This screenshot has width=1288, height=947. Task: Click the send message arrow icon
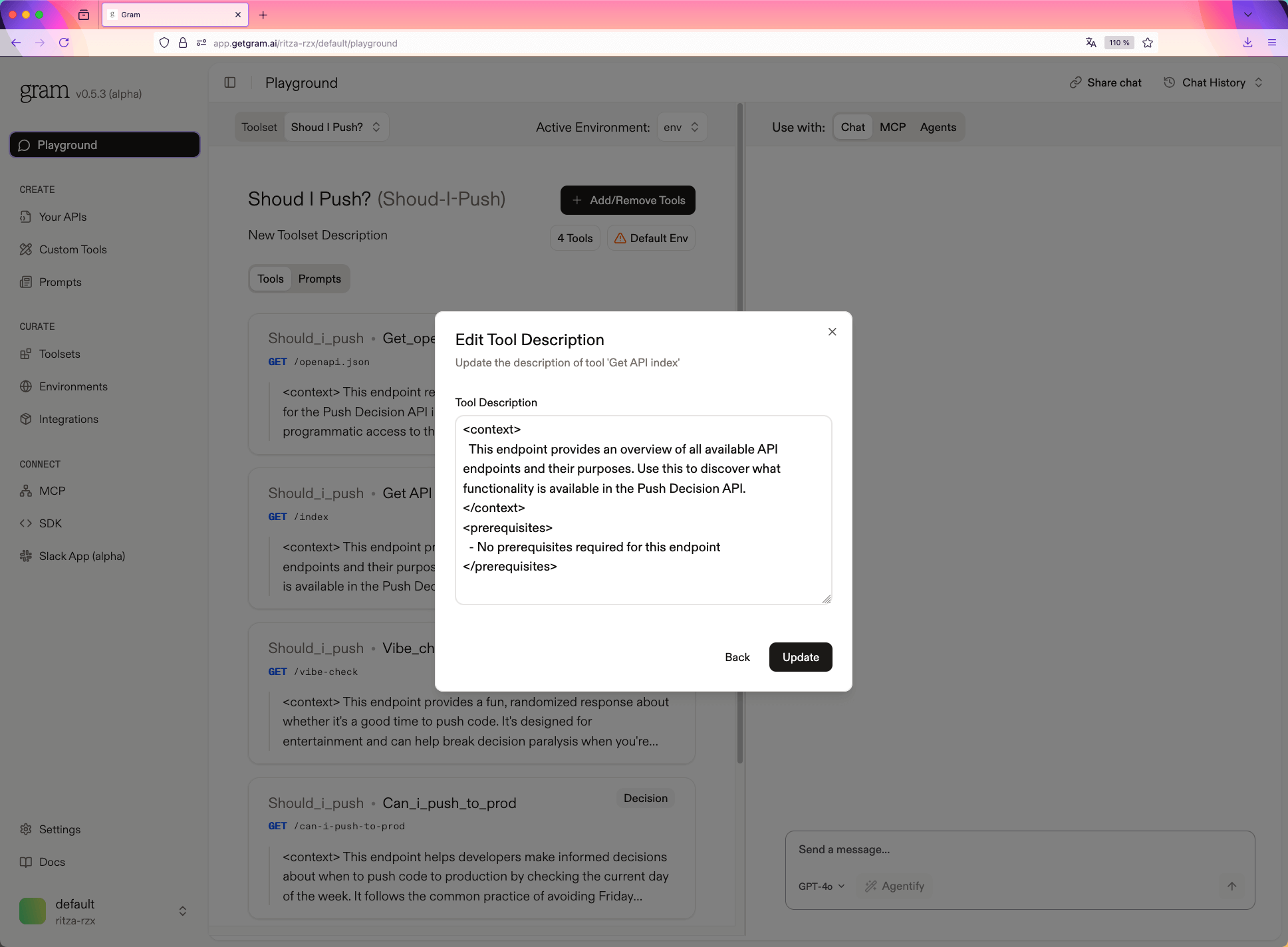(1231, 886)
